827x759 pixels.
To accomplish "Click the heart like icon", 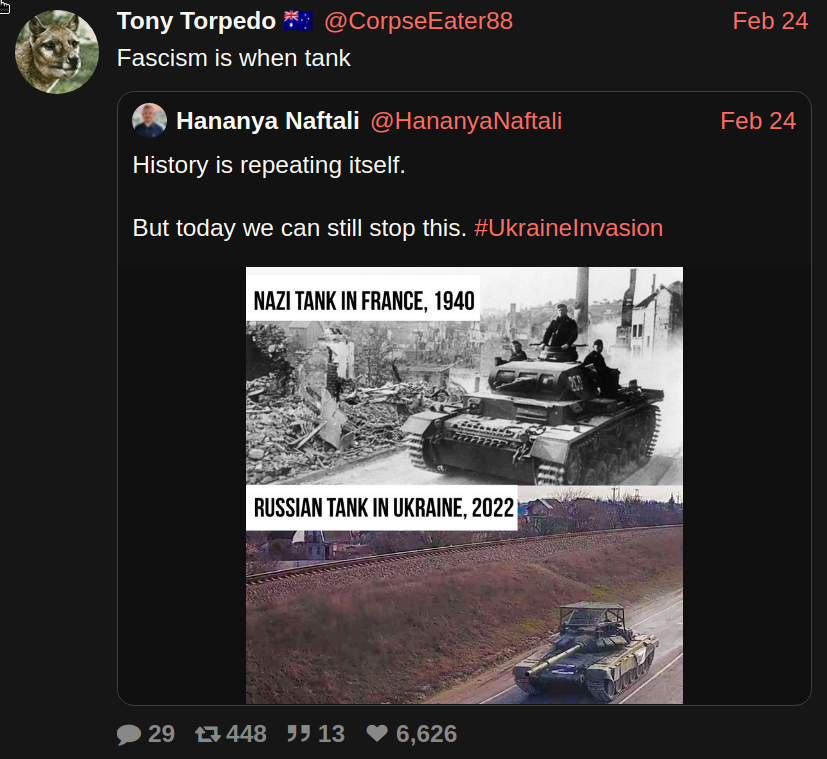I will coord(377,735).
